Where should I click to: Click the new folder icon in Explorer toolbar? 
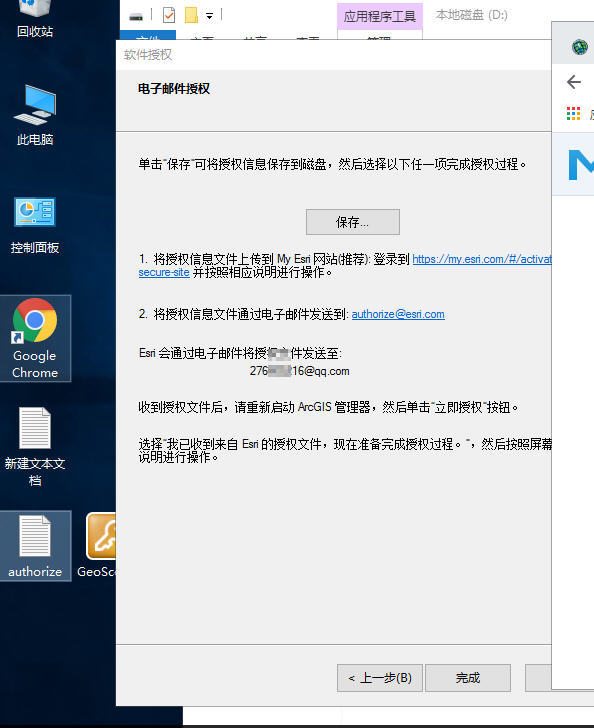click(191, 15)
